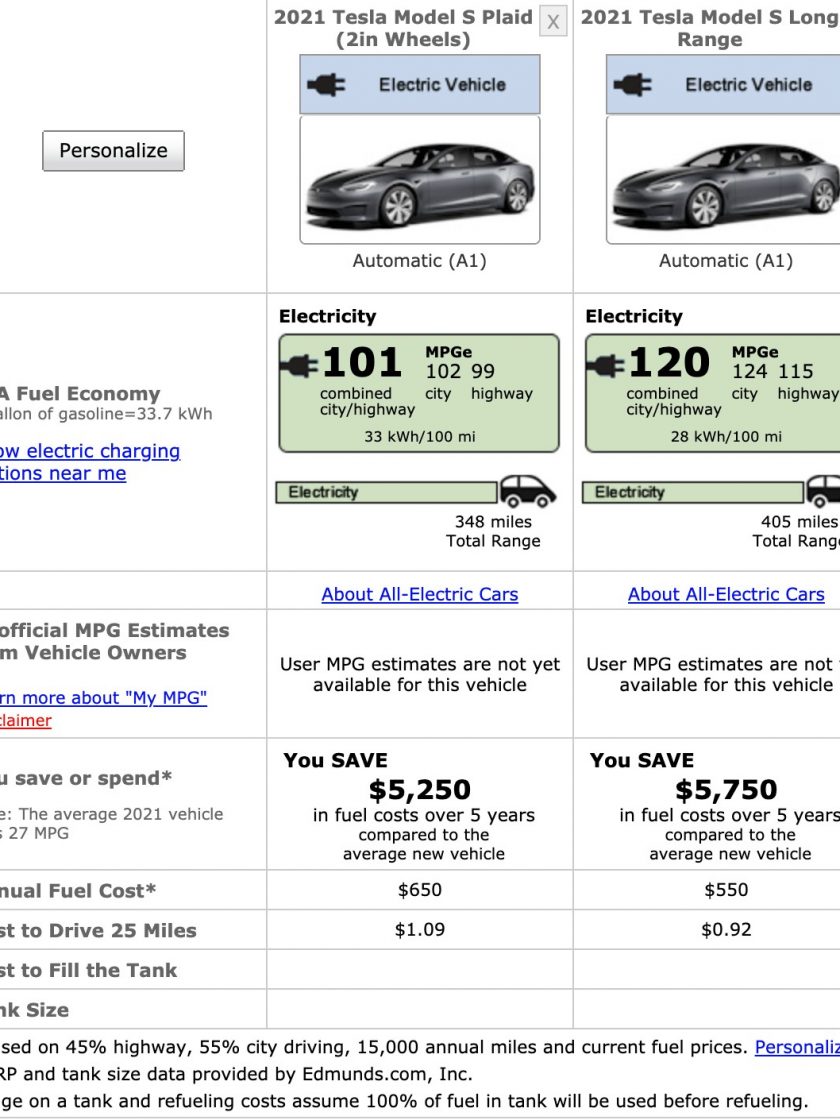The image size is (840, 1120).
Task: Open the red disclaimer link
Action: (x=26, y=720)
